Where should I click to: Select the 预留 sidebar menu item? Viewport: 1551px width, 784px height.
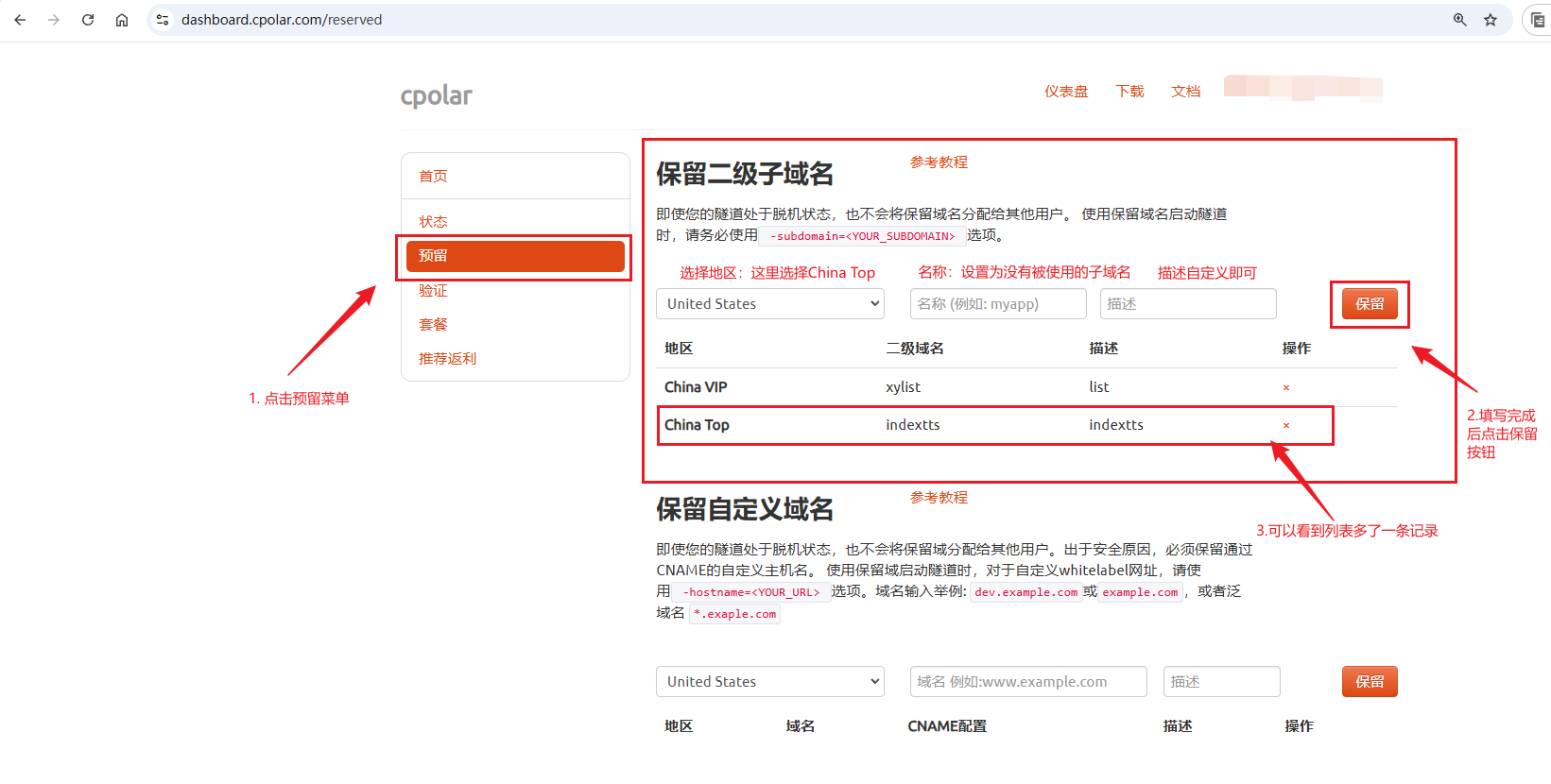515,256
